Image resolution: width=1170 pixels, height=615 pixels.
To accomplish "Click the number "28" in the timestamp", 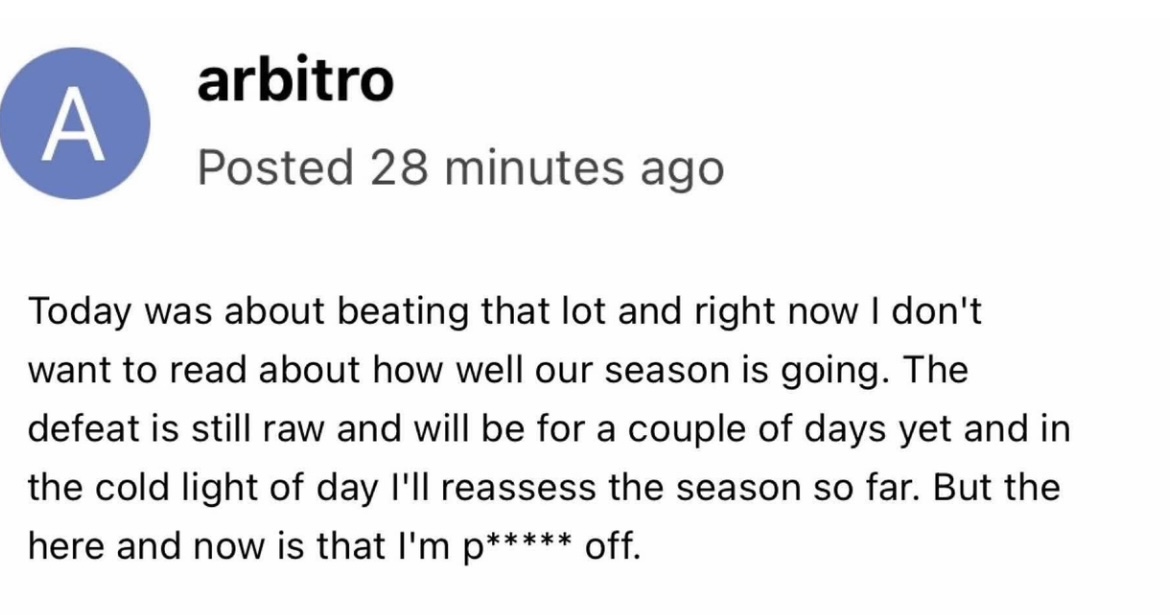I will 398,168.
